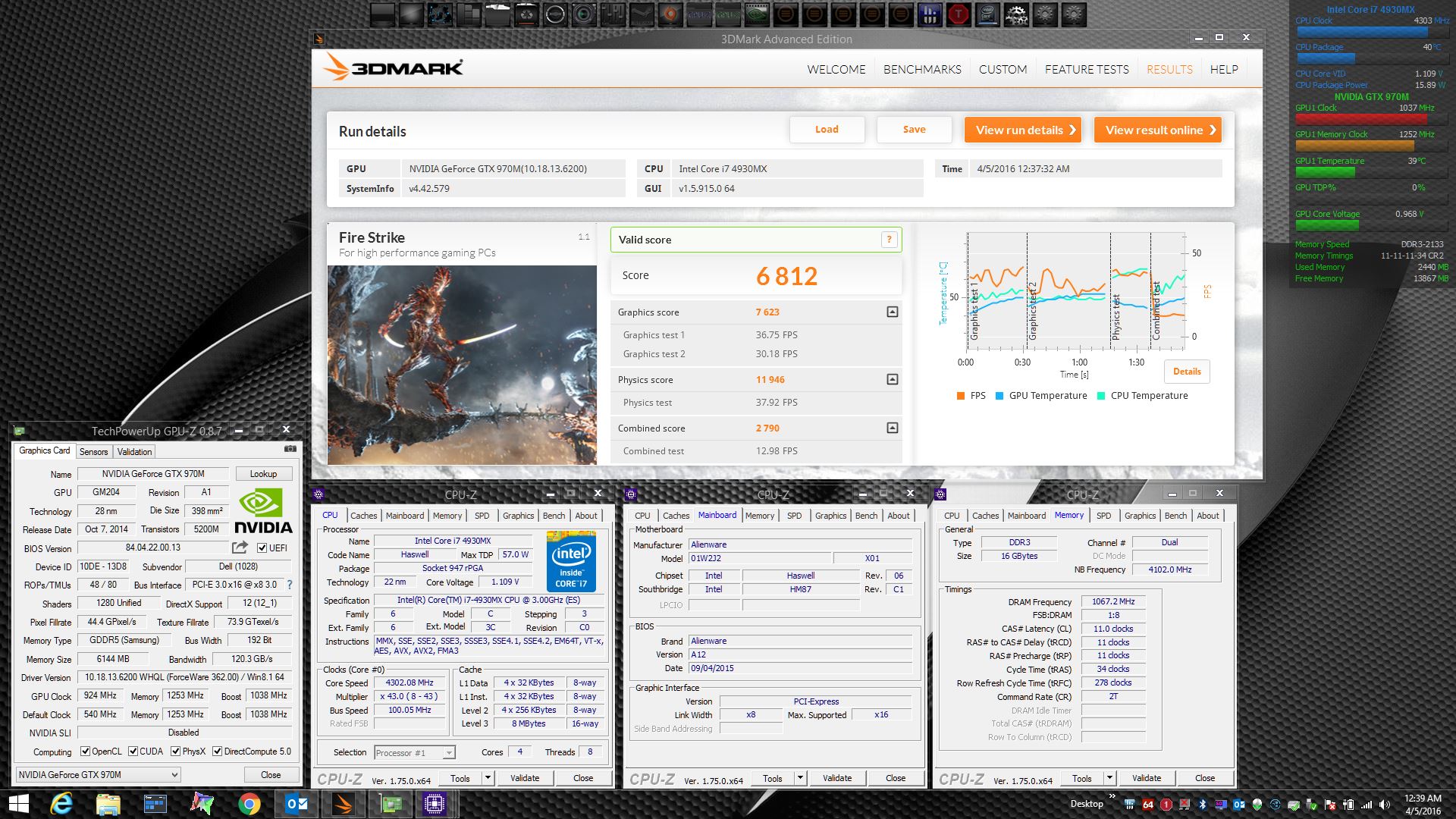Open Tools dropdown arrow in CPU tab window
Screen dimensions: 1456x819
pos(487,778)
